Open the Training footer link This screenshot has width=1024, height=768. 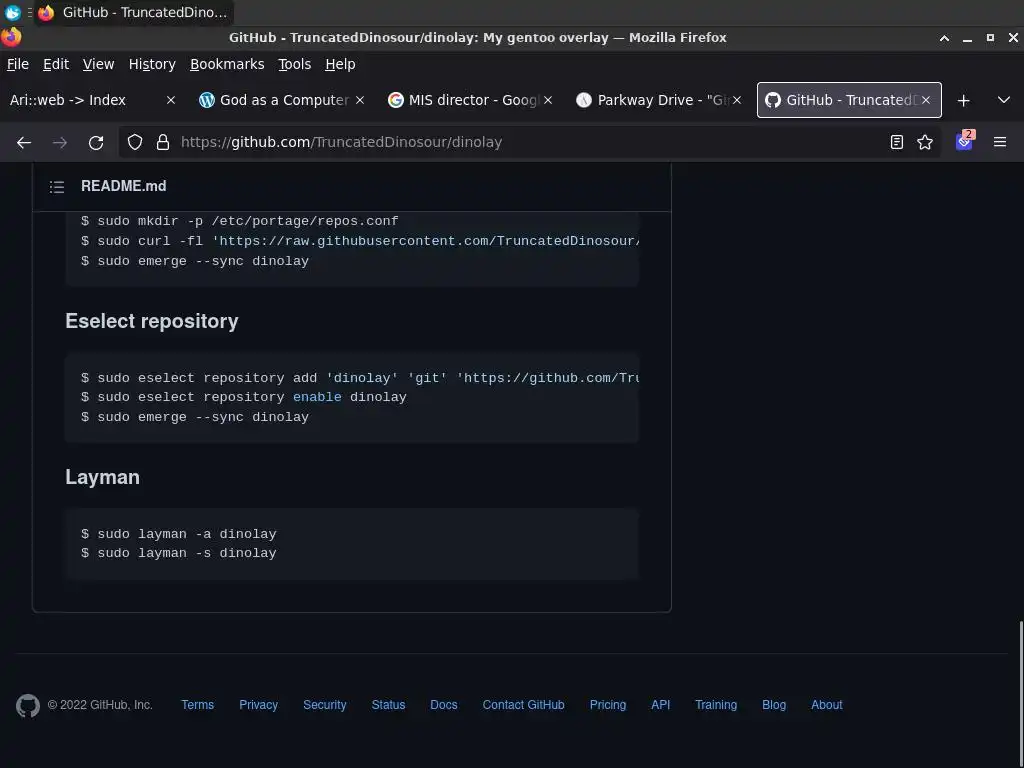click(716, 705)
